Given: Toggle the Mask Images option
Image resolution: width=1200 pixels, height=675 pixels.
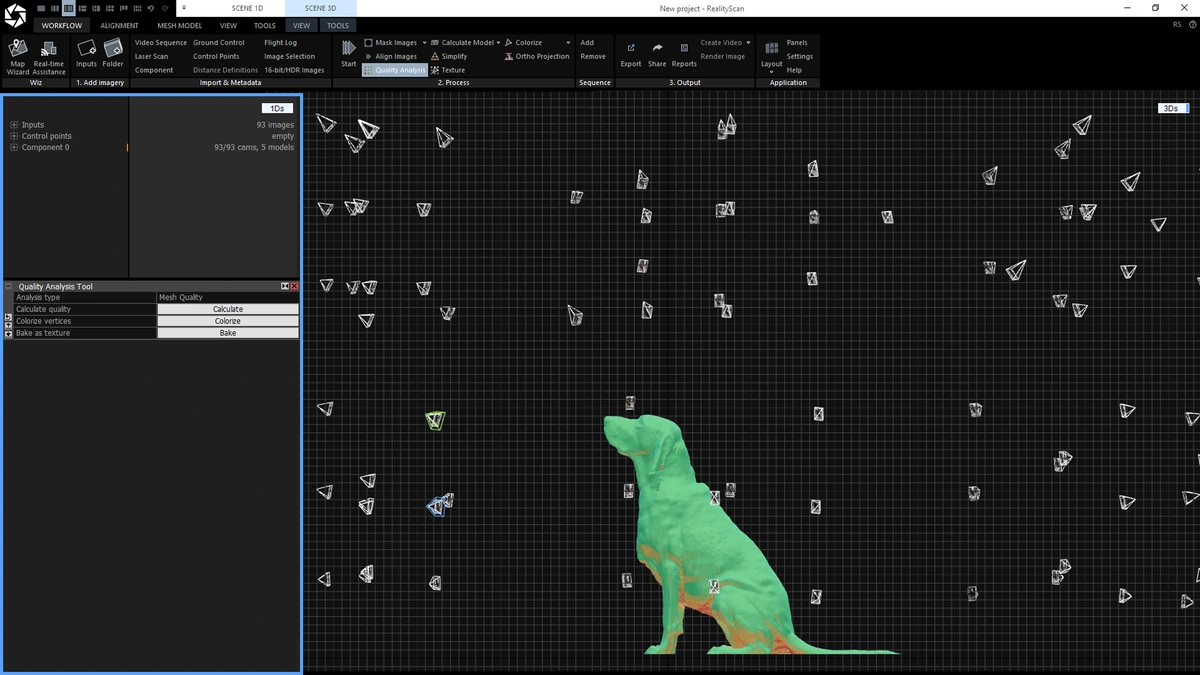Looking at the screenshot, I should click(x=390, y=42).
